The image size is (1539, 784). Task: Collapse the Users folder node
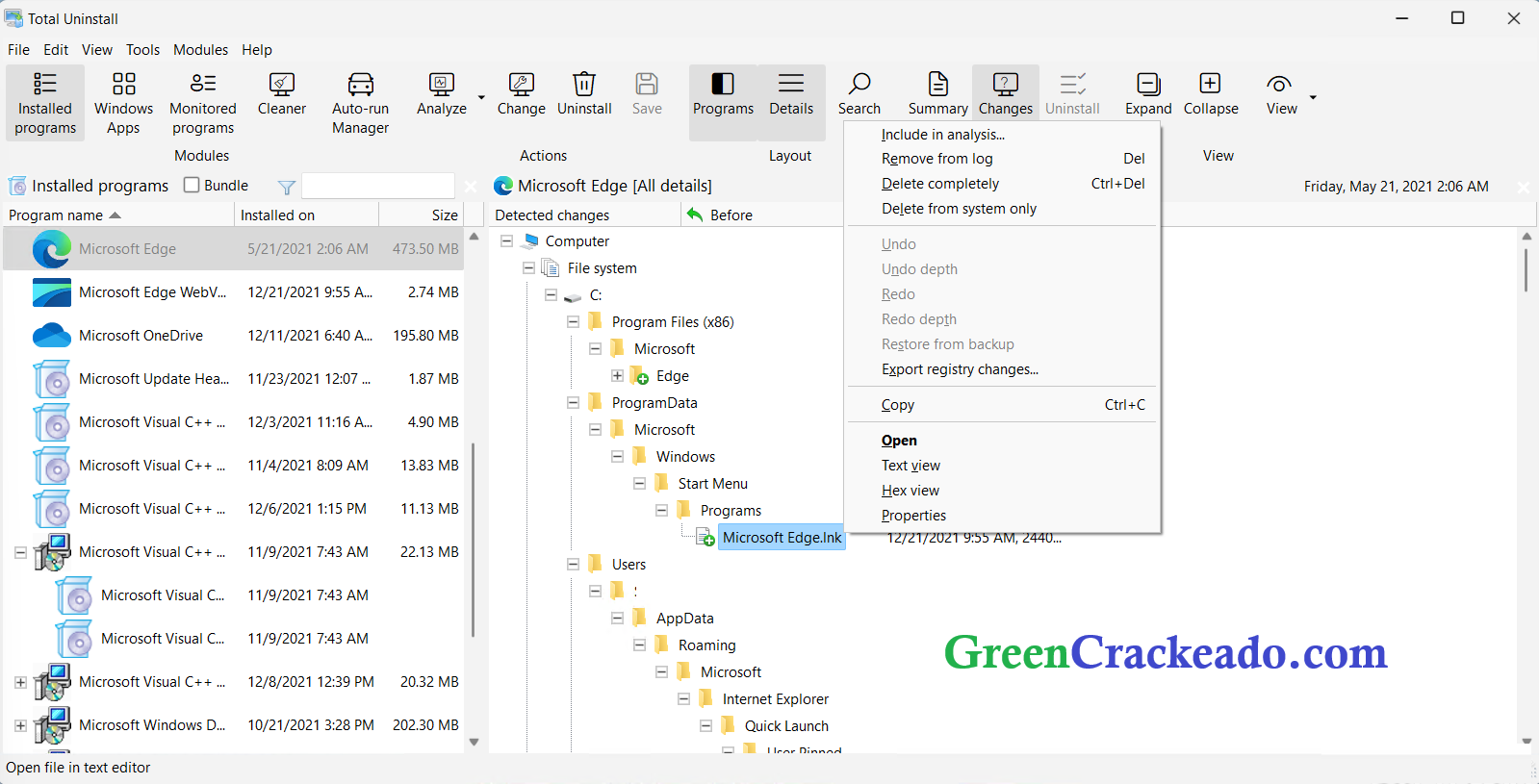tap(573, 565)
